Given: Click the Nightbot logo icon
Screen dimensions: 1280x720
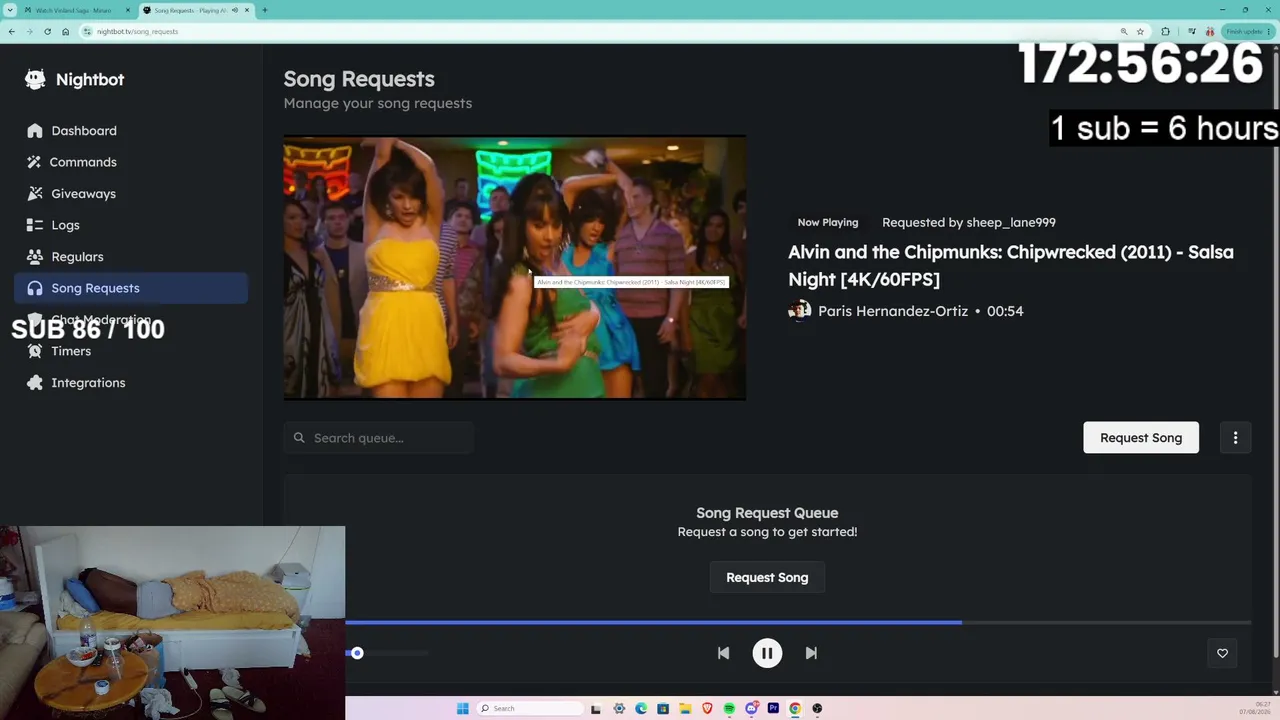Looking at the screenshot, I should pyautogui.click(x=35, y=79).
